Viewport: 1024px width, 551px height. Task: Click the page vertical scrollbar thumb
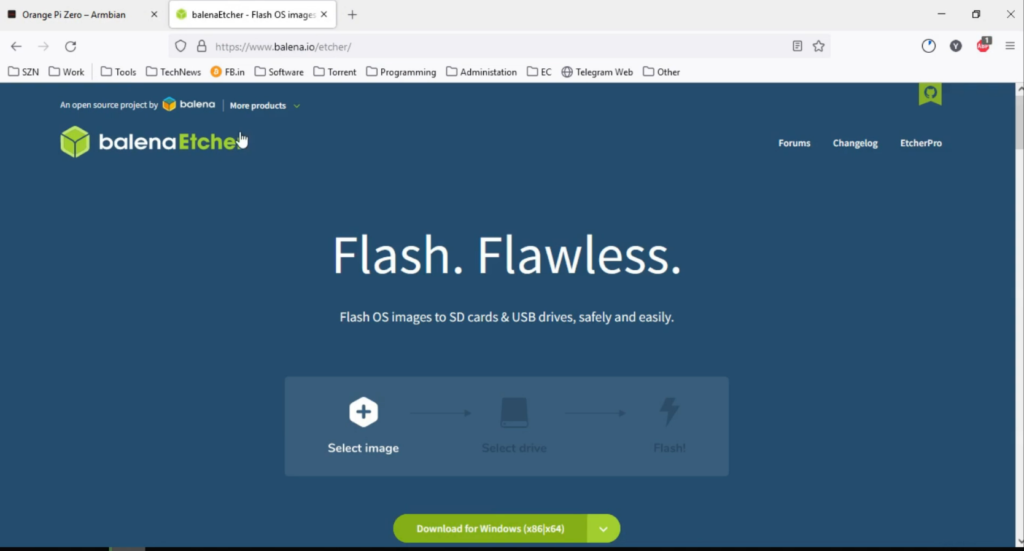click(x=1019, y=123)
